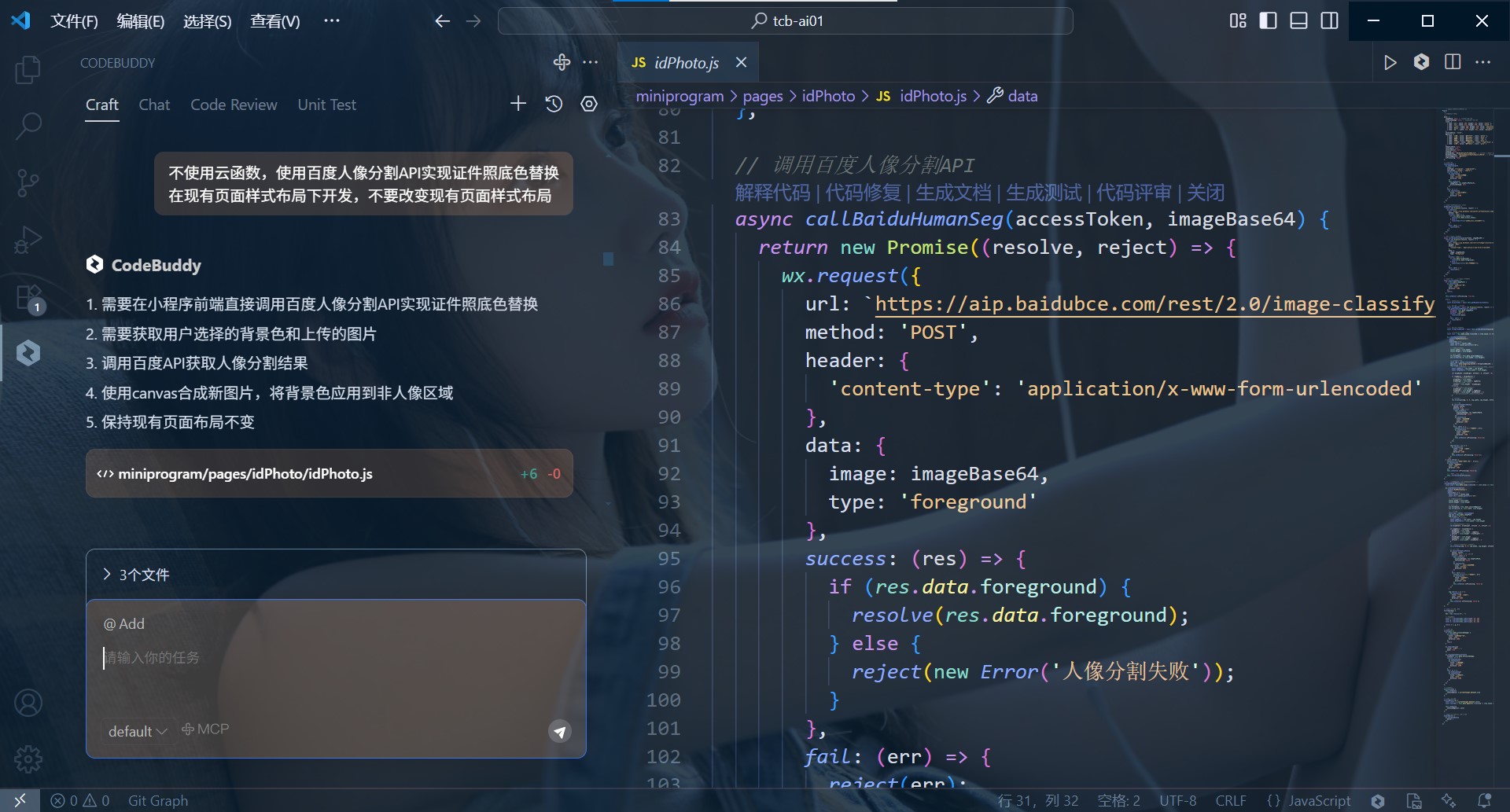Click the 生成文档 code lens link

953,193
